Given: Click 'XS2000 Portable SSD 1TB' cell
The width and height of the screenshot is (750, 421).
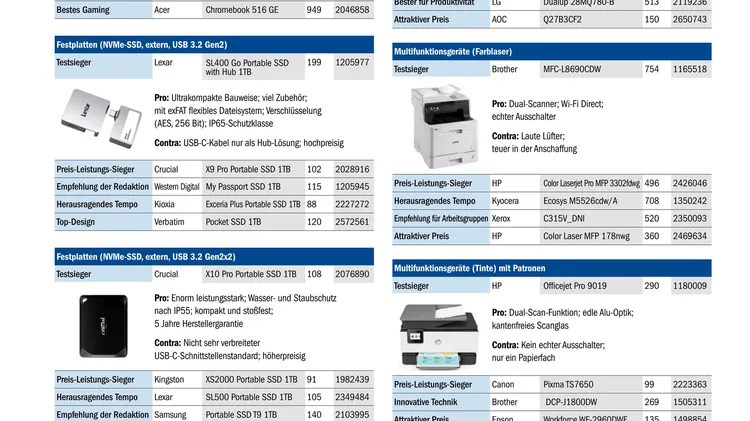Looking at the screenshot, I should pyautogui.click(x=252, y=379).
